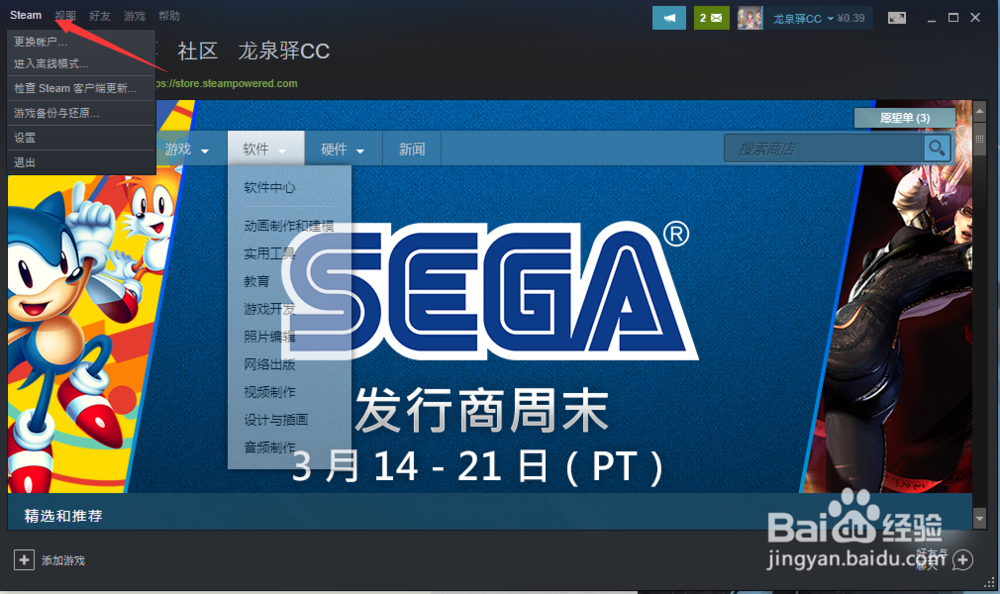Click the 添加游戏 label
Viewport: 1000px width, 594px height.
coord(63,561)
